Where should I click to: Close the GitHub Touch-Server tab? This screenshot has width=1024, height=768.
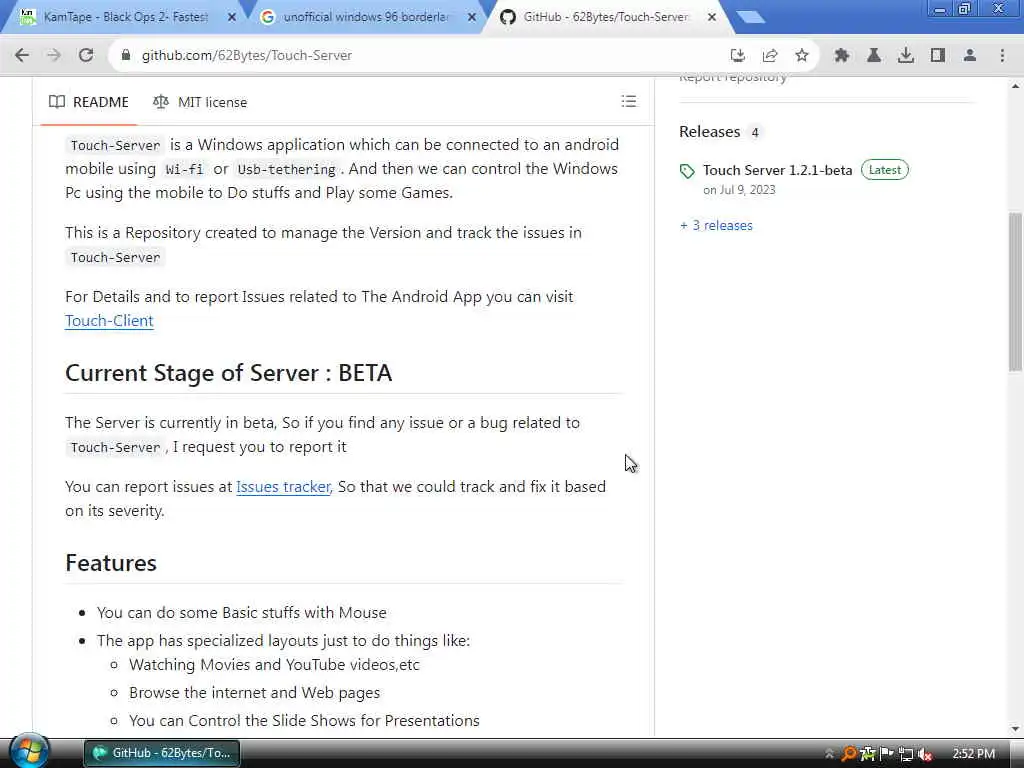click(712, 18)
